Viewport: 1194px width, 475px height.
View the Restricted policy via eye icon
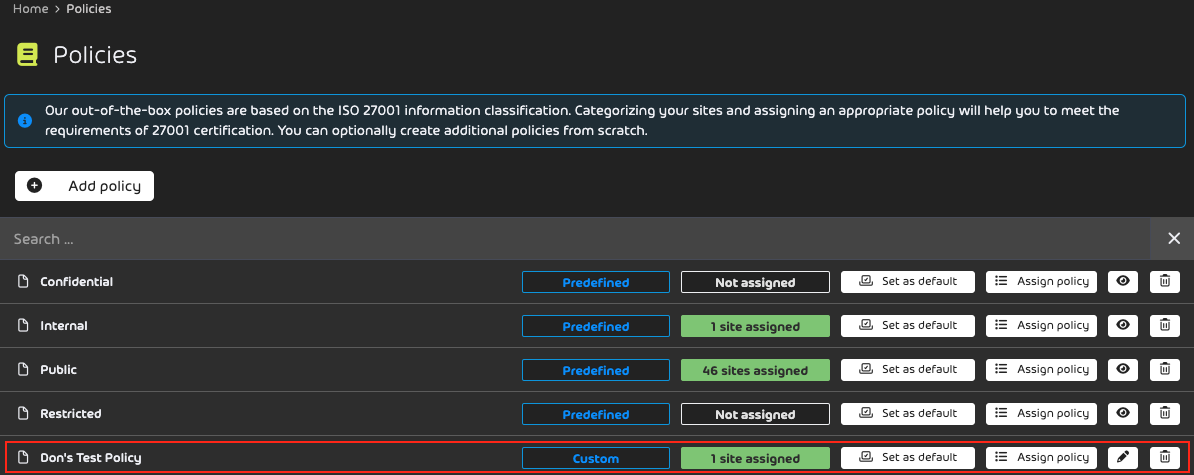[x=1122, y=414]
